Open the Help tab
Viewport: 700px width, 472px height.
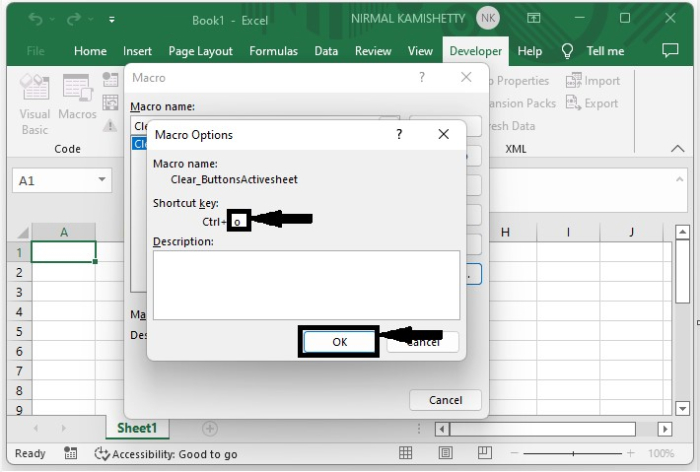[529, 51]
